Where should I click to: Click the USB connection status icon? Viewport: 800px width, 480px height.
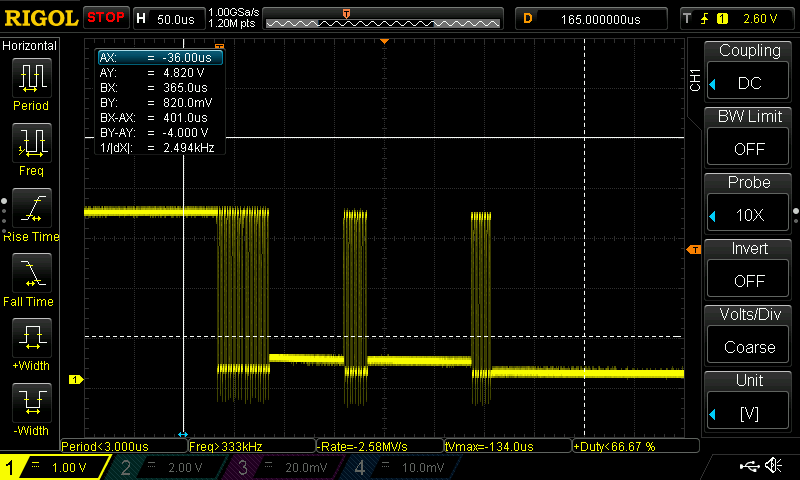(749, 465)
